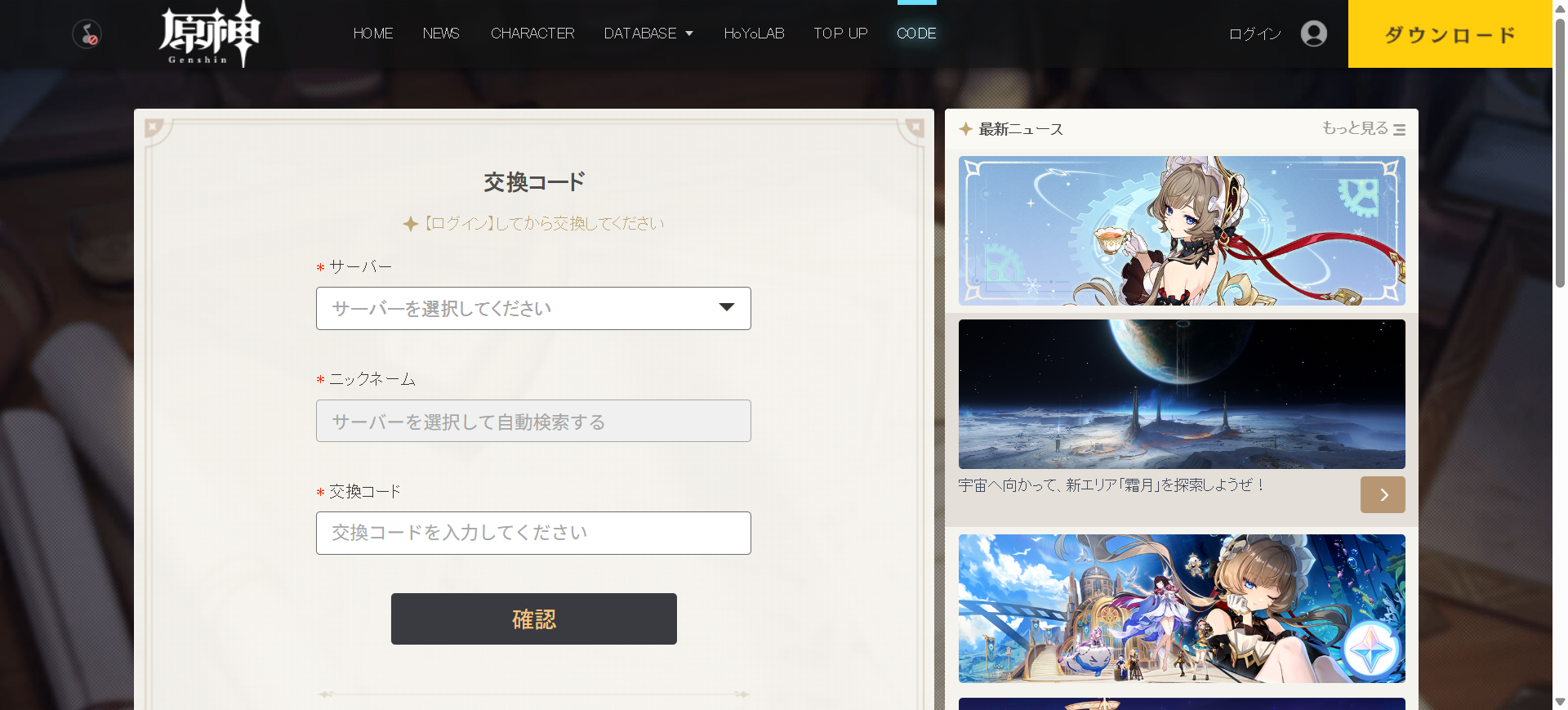This screenshot has width=1568, height=710.
Task: Click the ログイン link
Action: pyautogui.click(x=1255, y=33)
